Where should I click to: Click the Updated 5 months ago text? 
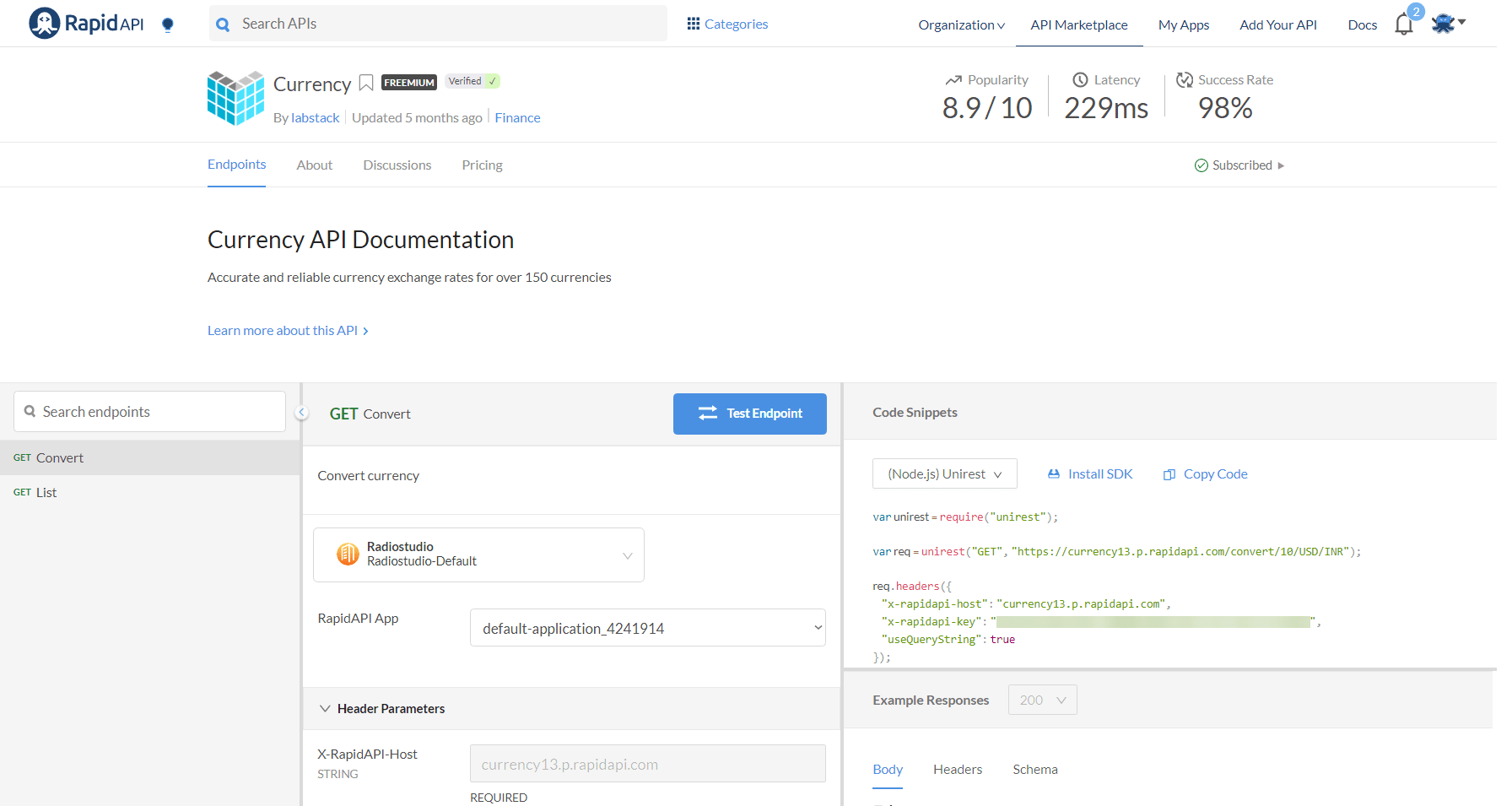417,118
